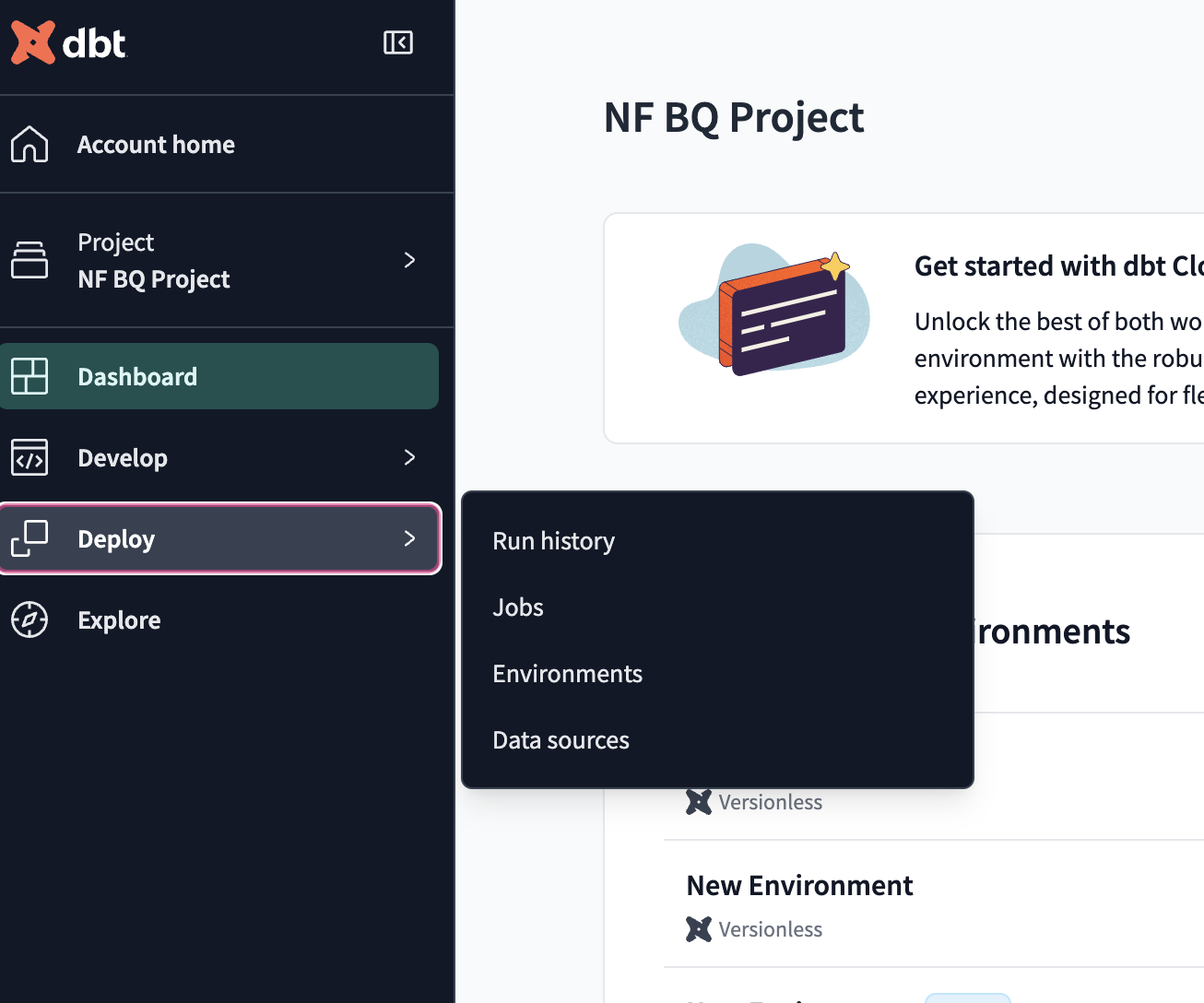The image size is (1204, 1003).
Task: Click the Project stack icon
Action: (30, 260)
